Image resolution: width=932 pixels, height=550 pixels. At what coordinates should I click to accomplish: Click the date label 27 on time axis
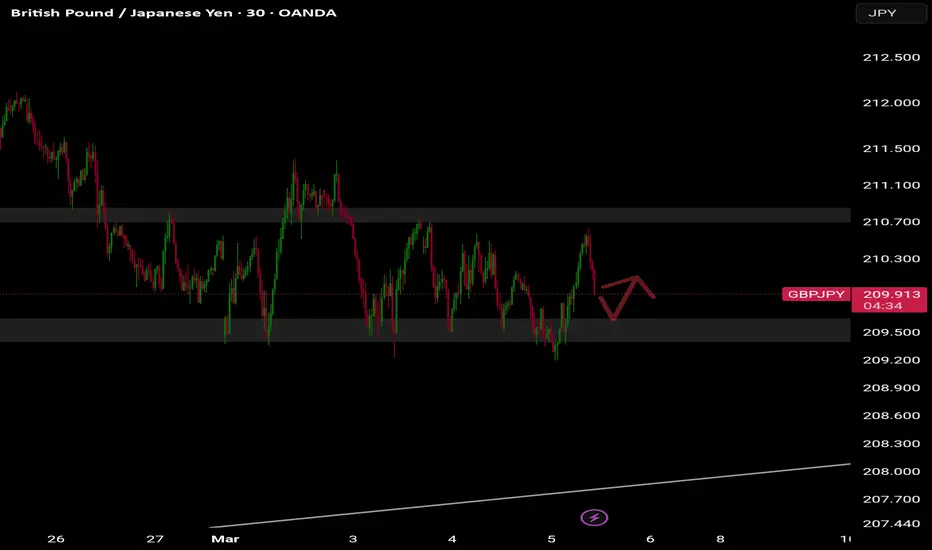(x=155, y=539)
